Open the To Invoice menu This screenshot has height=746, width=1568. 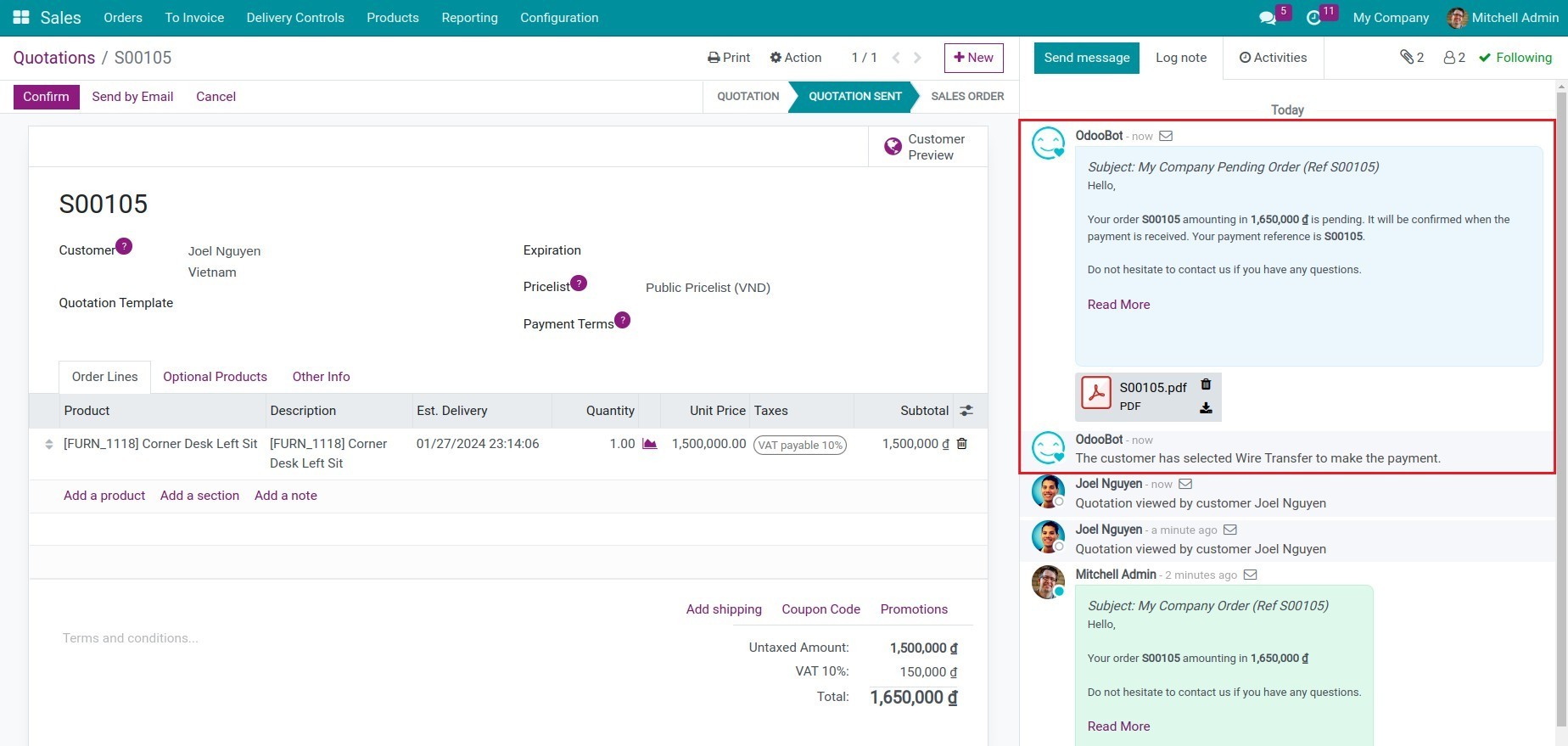pyautogui.click(x=194, y=18)
